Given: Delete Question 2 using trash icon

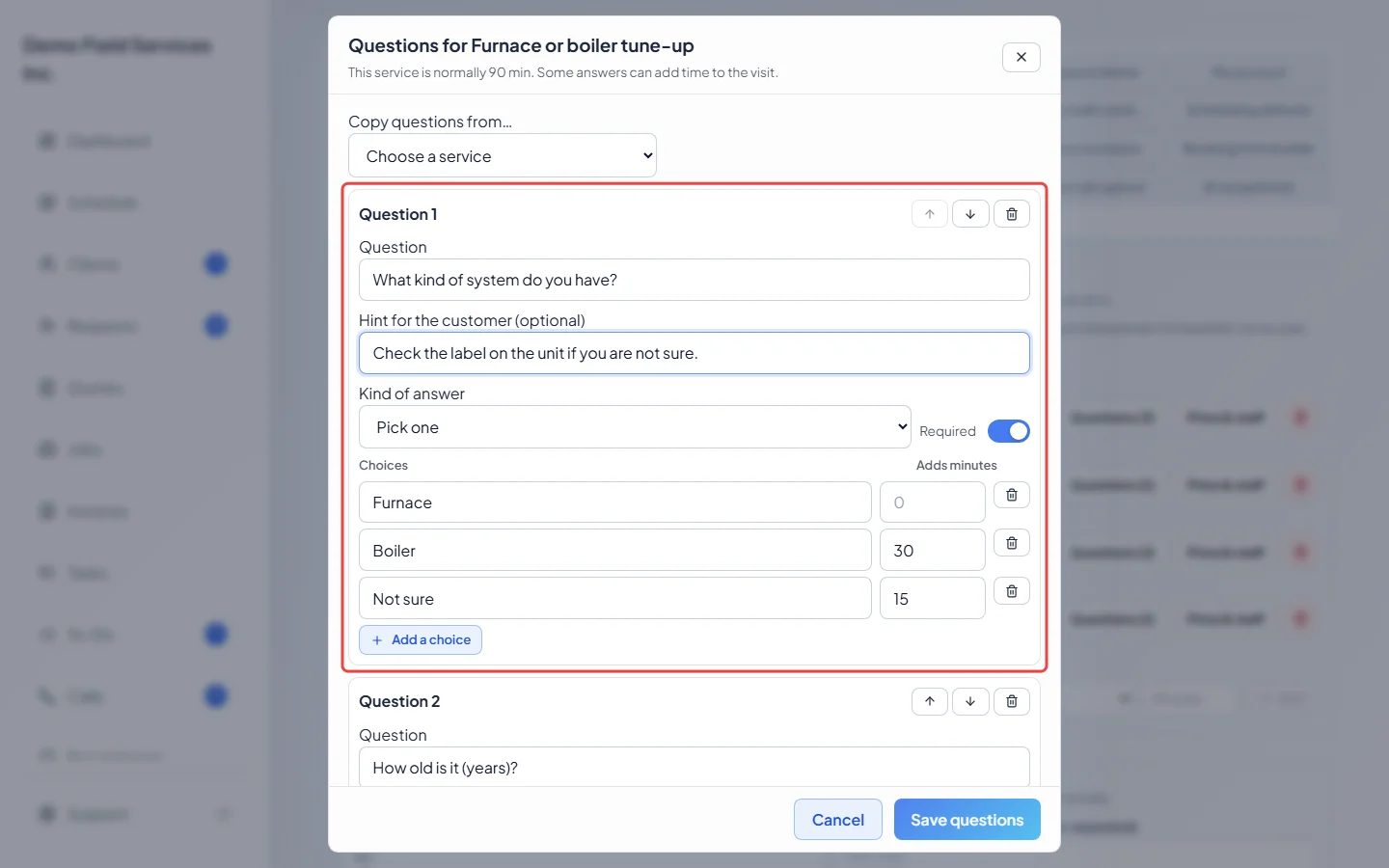Looking at the screenshot, I should coord(1012,701).
